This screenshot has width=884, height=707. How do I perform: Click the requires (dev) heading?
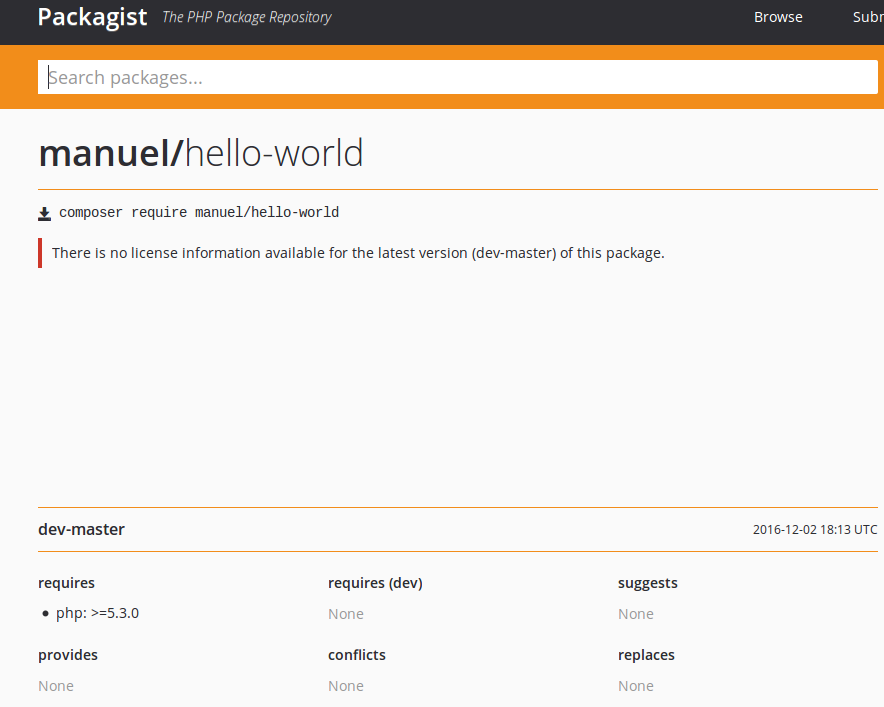(375, 583)
